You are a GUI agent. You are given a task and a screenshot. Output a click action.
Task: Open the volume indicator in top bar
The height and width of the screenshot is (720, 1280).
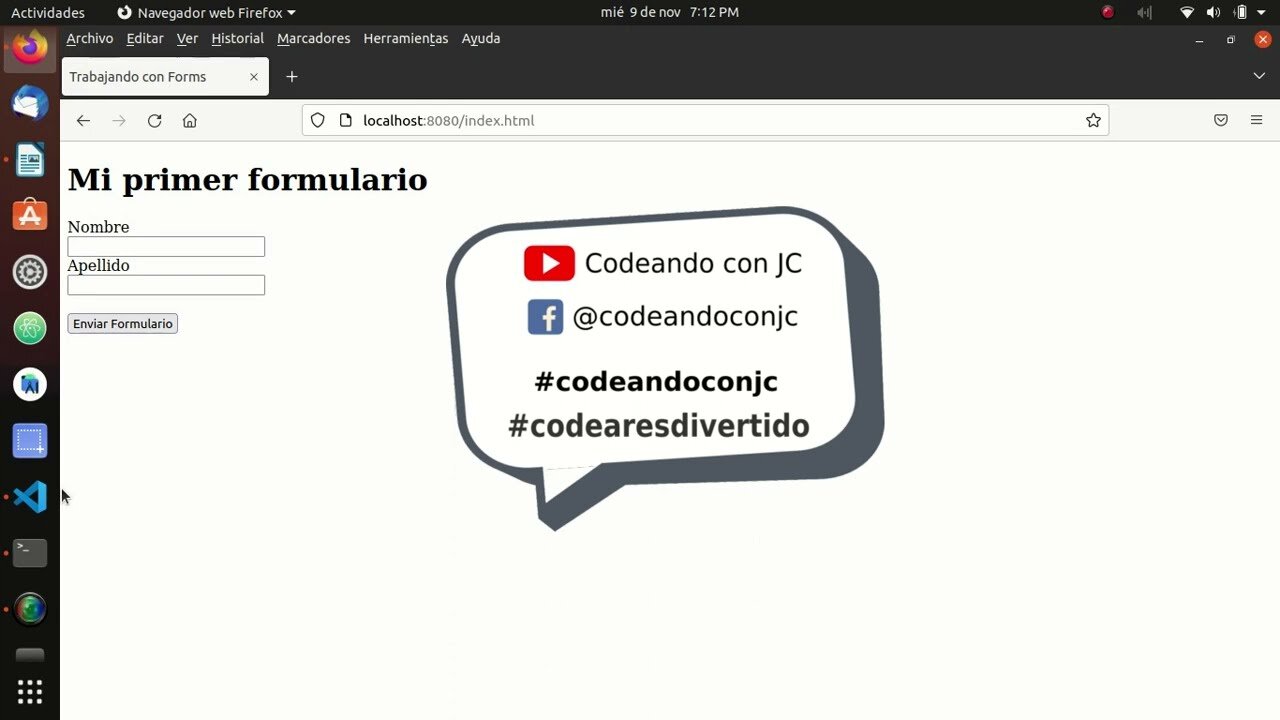point(1213,12)
